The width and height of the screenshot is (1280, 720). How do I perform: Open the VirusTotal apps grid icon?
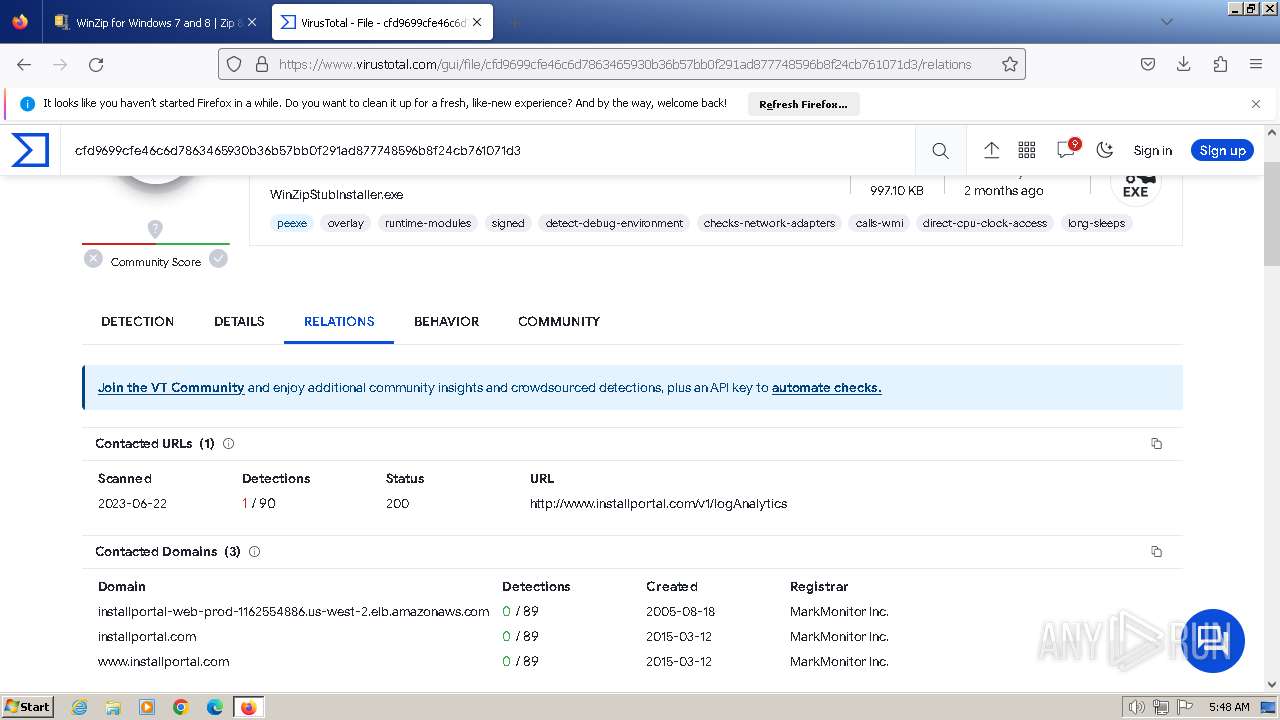click(x=1027, y=150)
